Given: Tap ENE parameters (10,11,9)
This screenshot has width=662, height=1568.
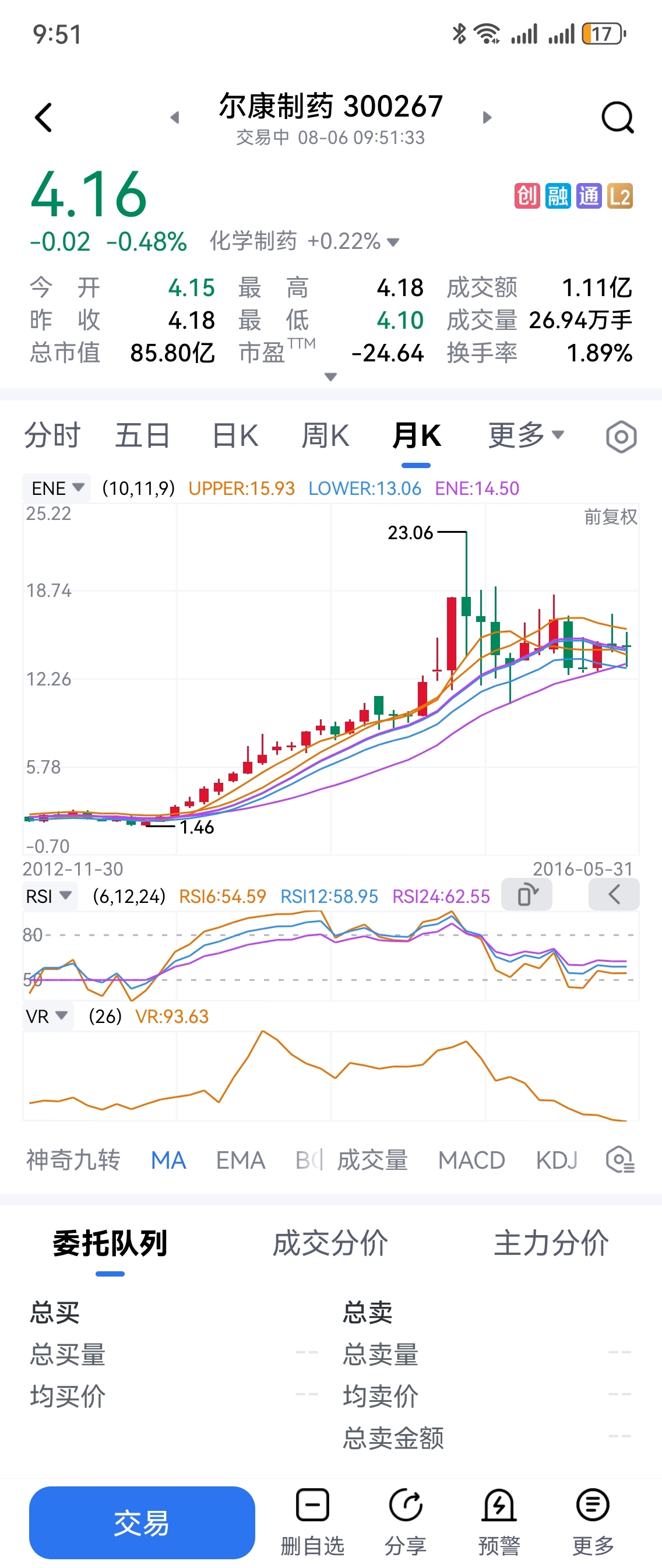Looking at the screenshot, I should (138, 488).
